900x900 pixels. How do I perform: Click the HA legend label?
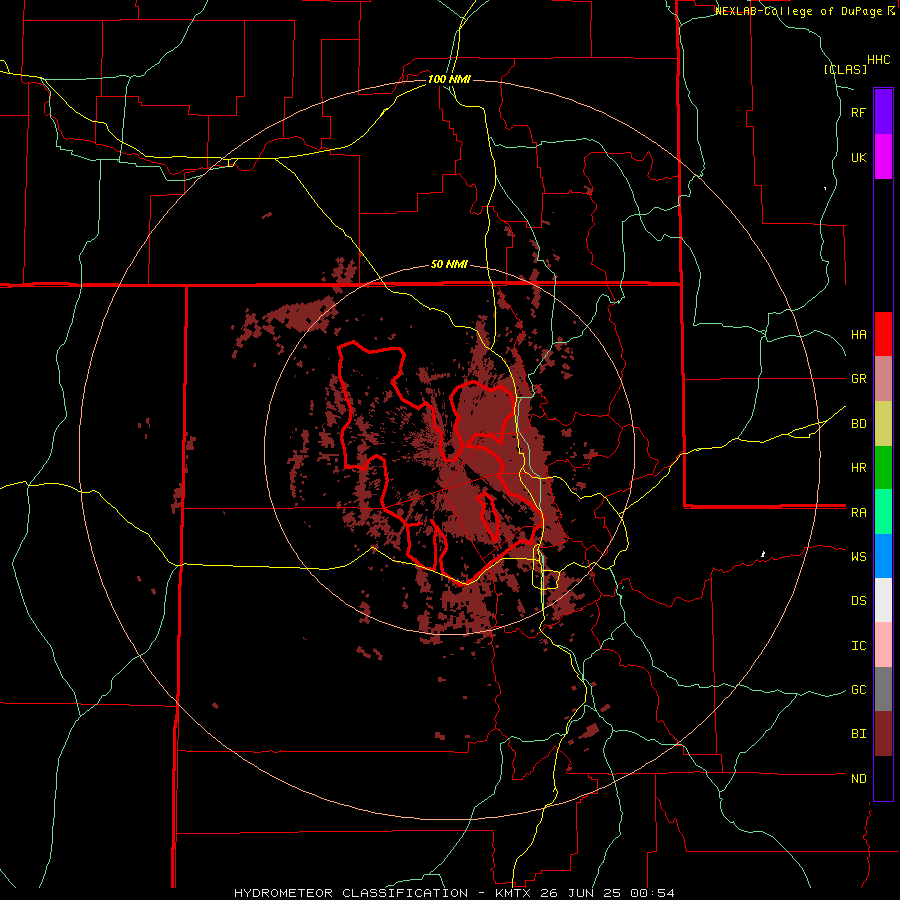point(858,335)
